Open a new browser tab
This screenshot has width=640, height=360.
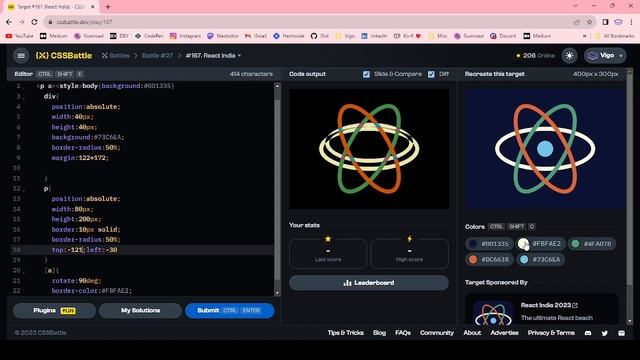(x=108, y=7)
